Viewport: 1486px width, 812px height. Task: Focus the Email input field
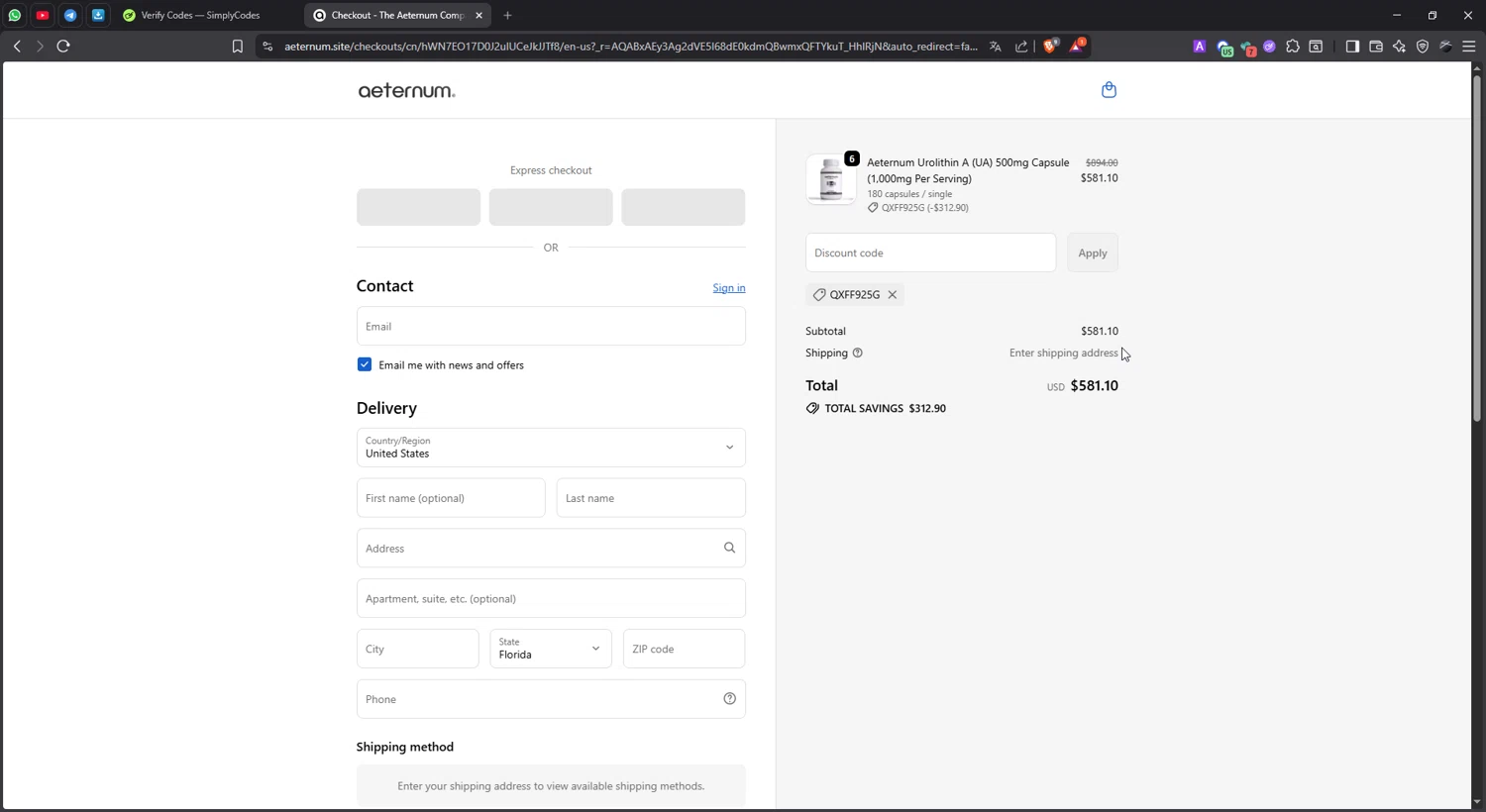[551, 327]
